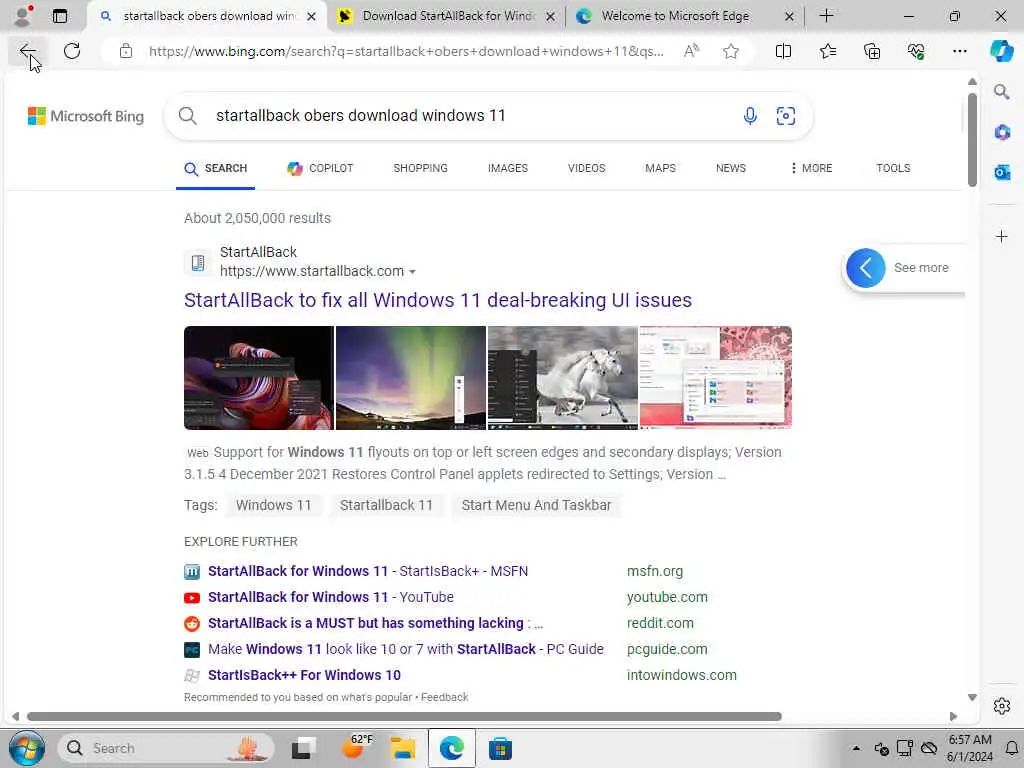1024x768 pixels.
Task: Open the tab actions menu icon
Action: click(x=60, y=16)
